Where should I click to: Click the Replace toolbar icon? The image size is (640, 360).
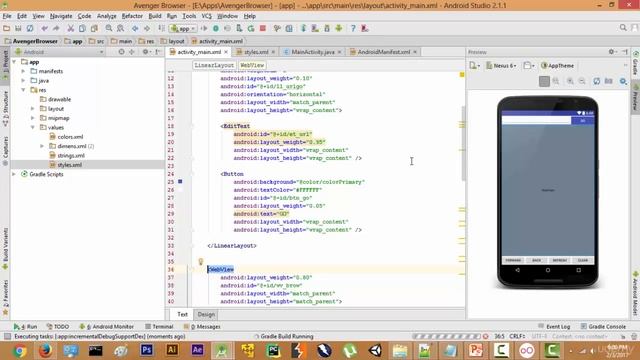(x=120, y=29)
